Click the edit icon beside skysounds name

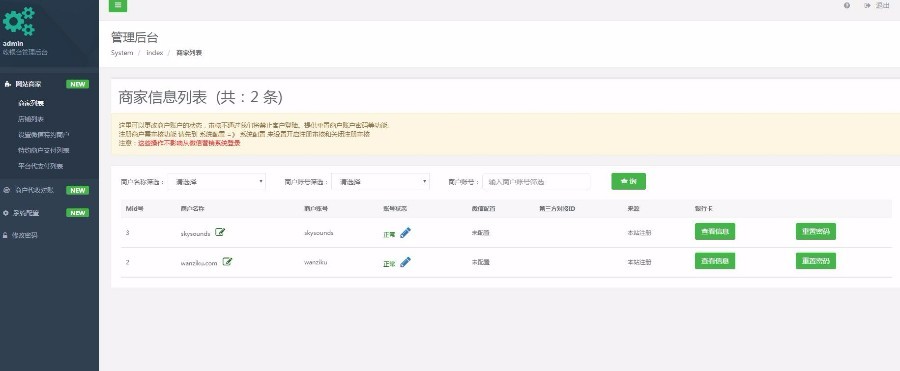[220, 232]
